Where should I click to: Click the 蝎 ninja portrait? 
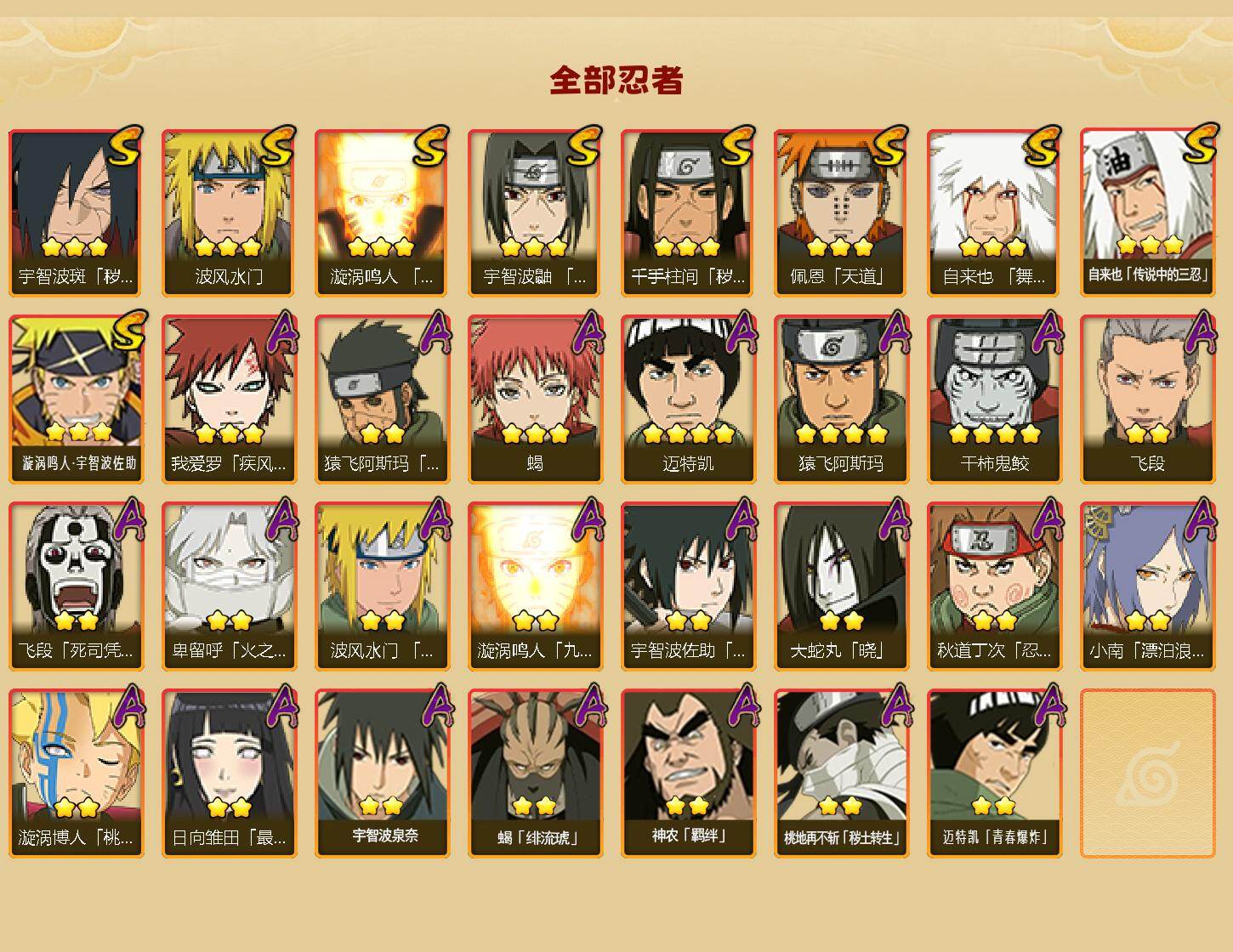535,399
